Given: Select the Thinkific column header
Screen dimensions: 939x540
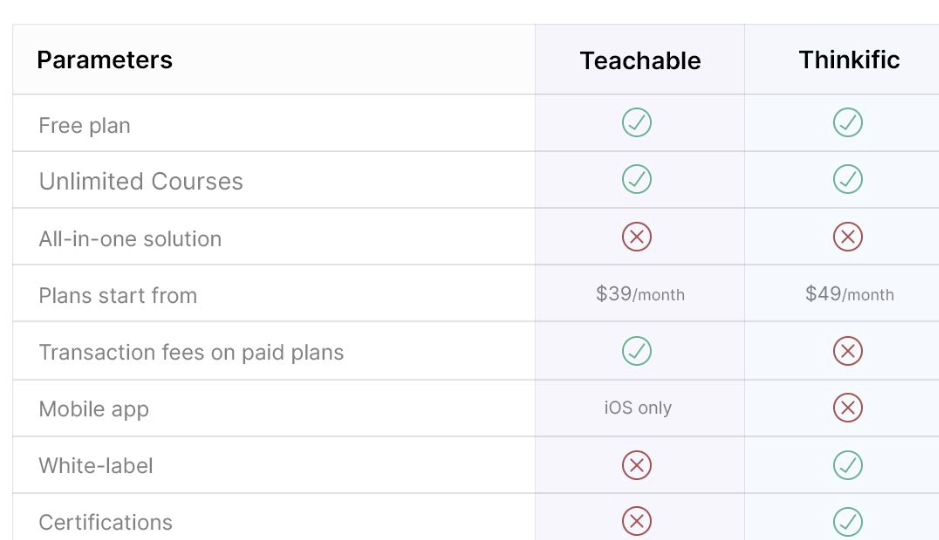Looking at the screenshot, I should 849,60.
